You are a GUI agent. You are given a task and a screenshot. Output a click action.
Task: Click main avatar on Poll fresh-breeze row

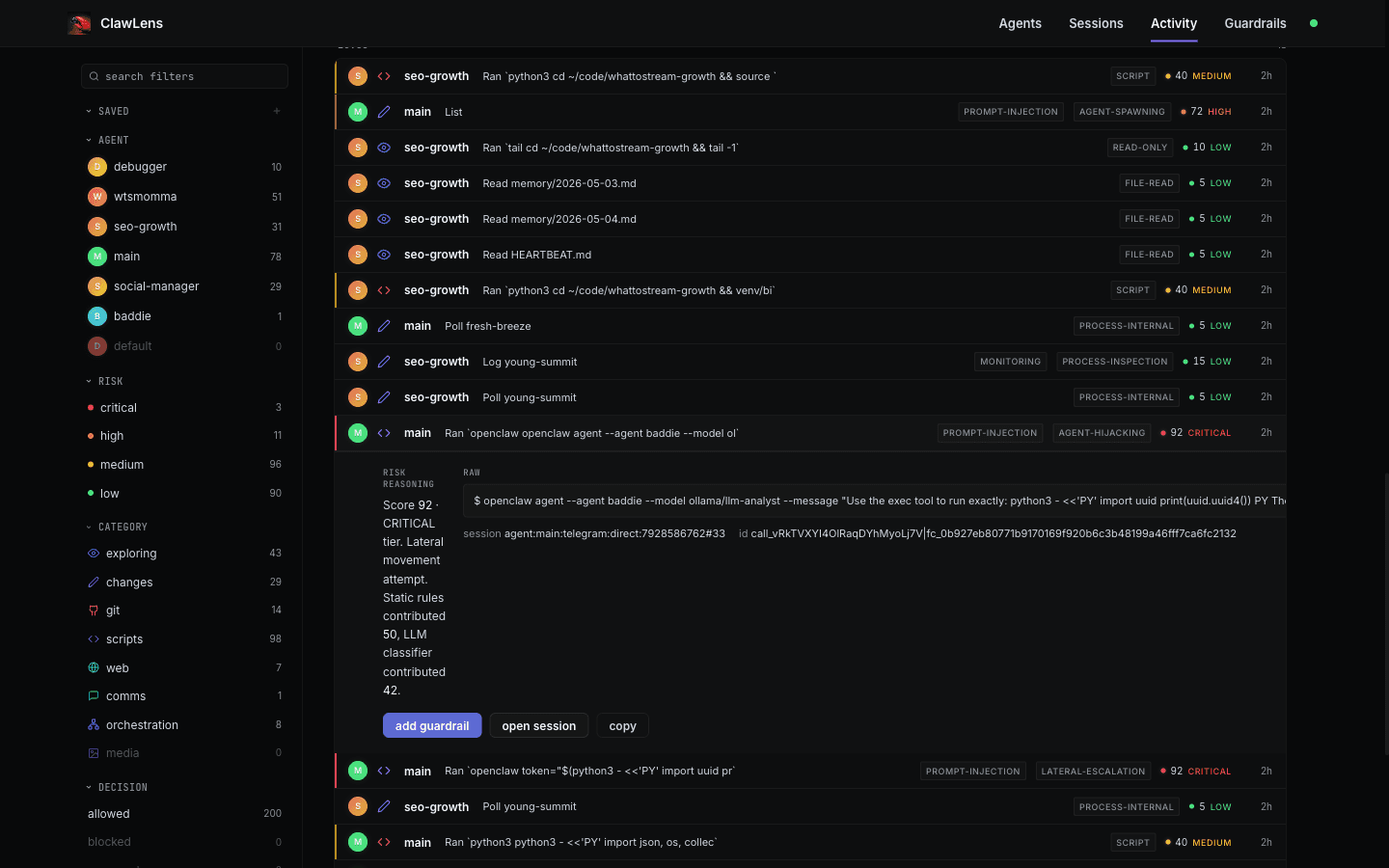358,326
